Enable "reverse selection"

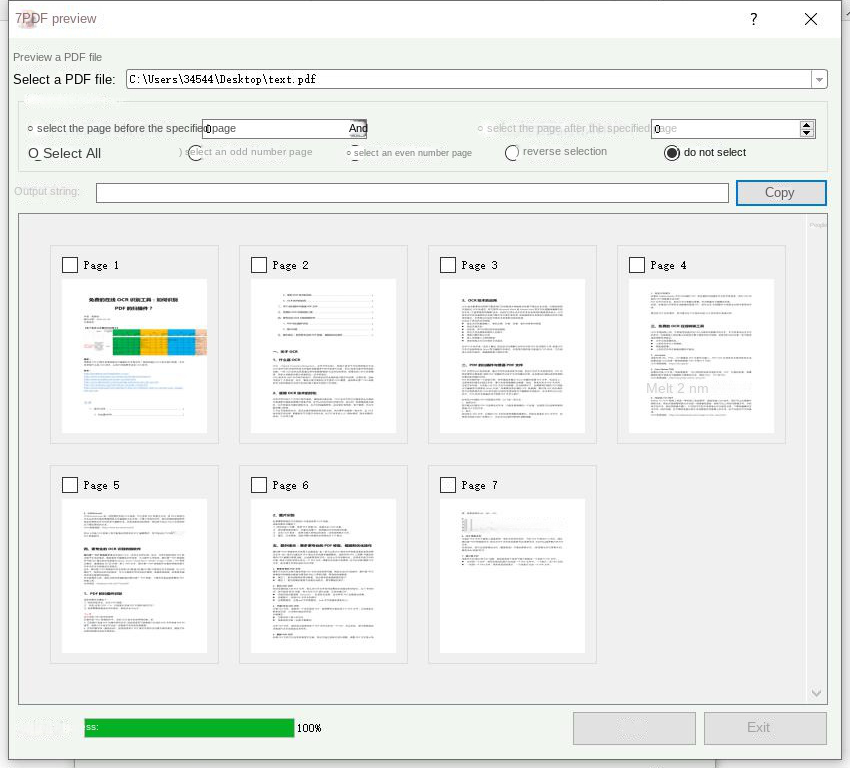511,152
